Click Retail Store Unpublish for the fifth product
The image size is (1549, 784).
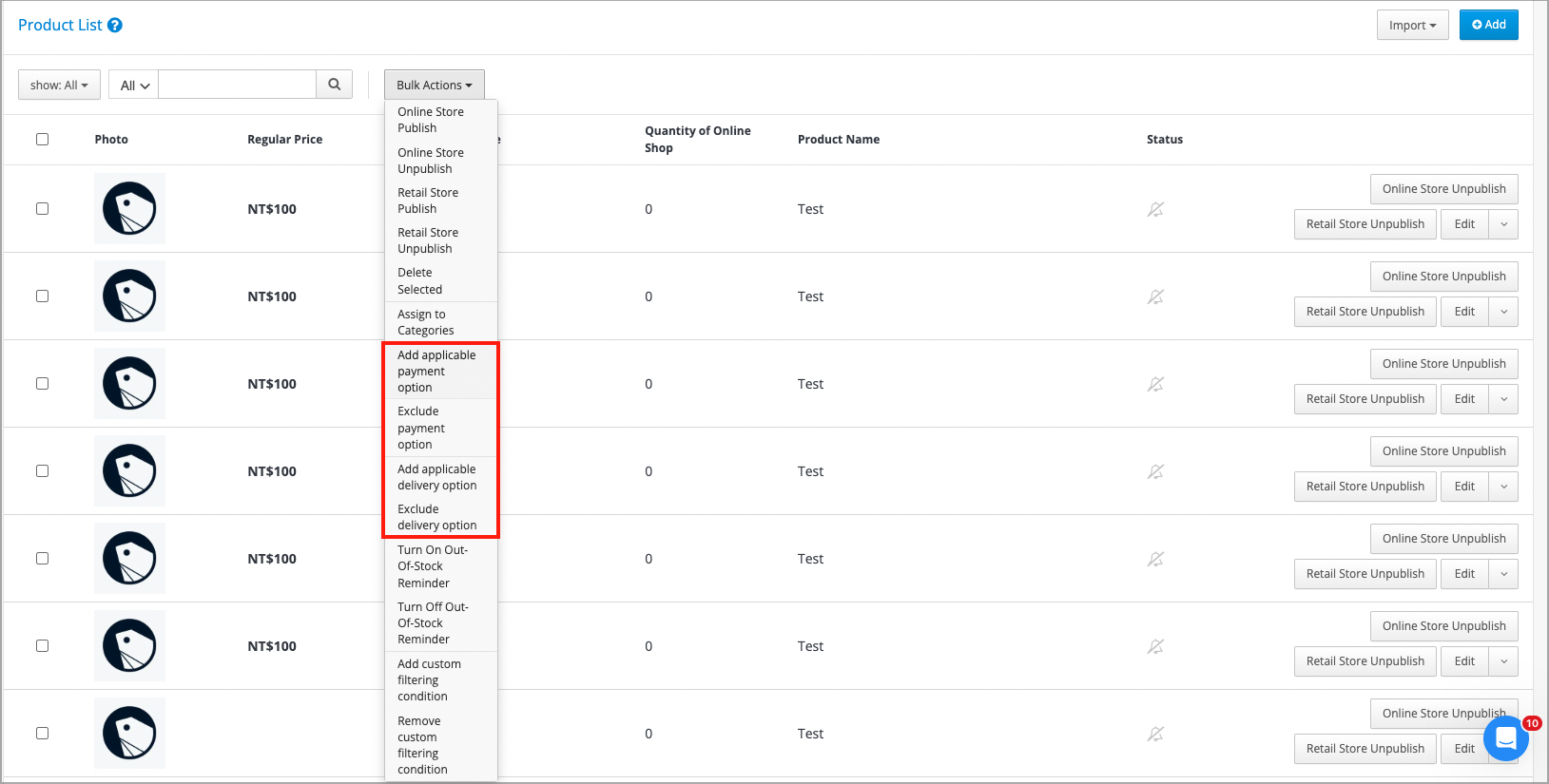1365,574
